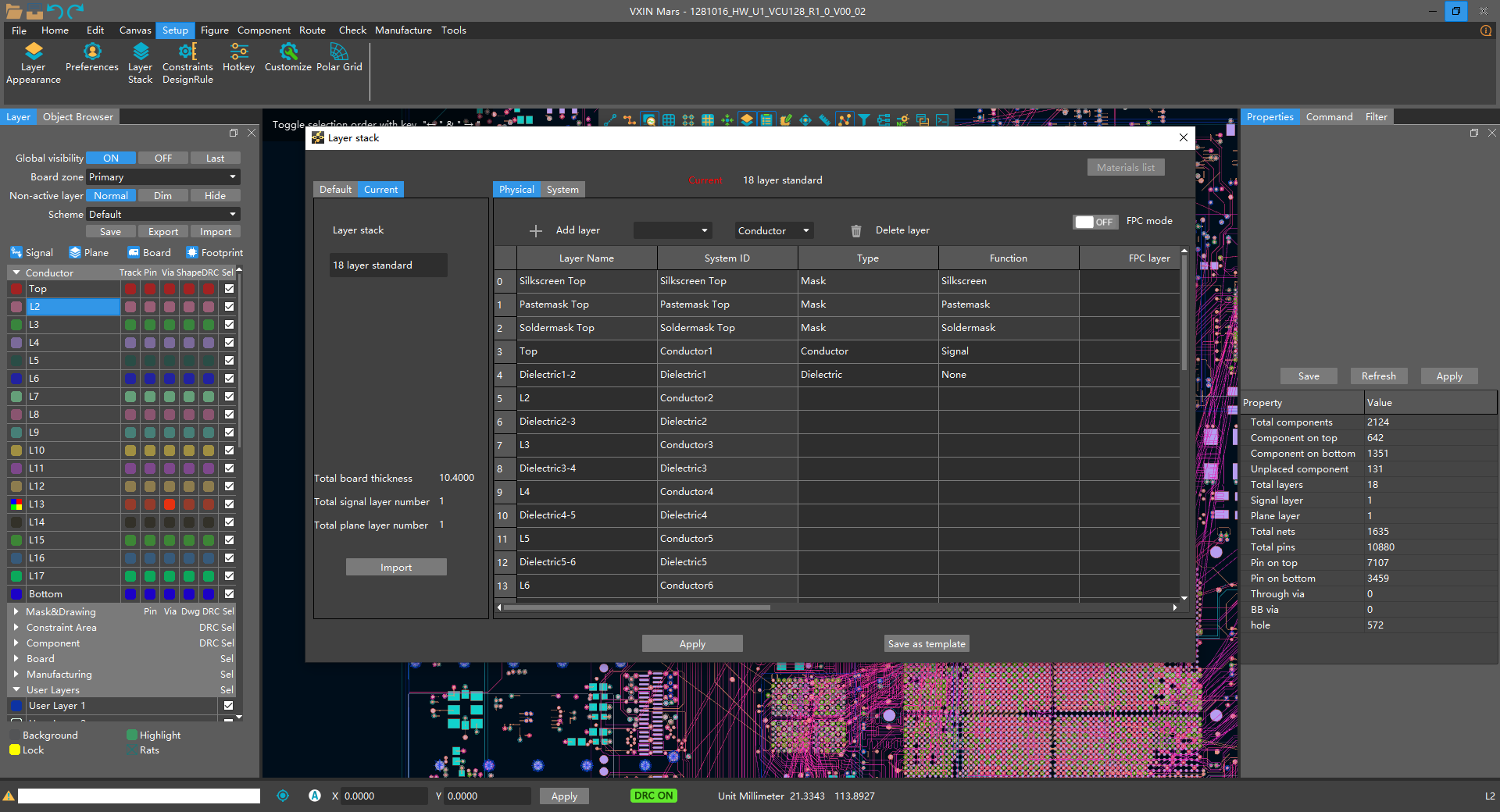Open the empty Add layer dropdown
Image resolution: width=1500 pixels, height=812 pixels.
tap(673, 230)
